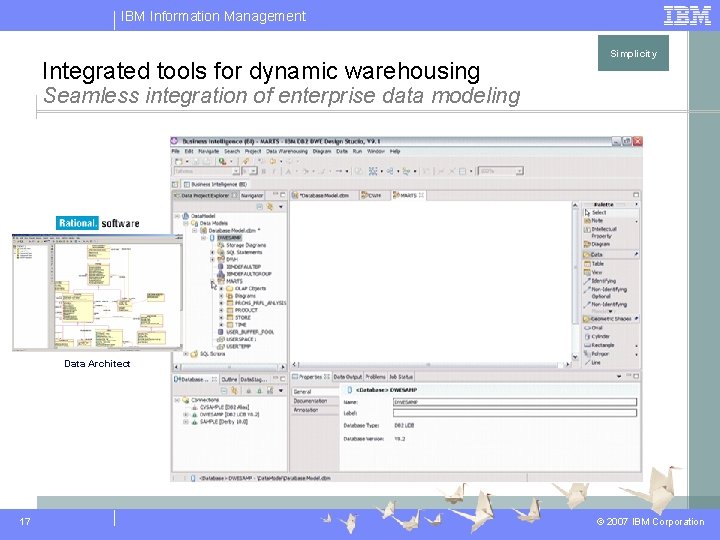
Task: Switch to the Data Output tab
Action: click(x=347, y=377)
